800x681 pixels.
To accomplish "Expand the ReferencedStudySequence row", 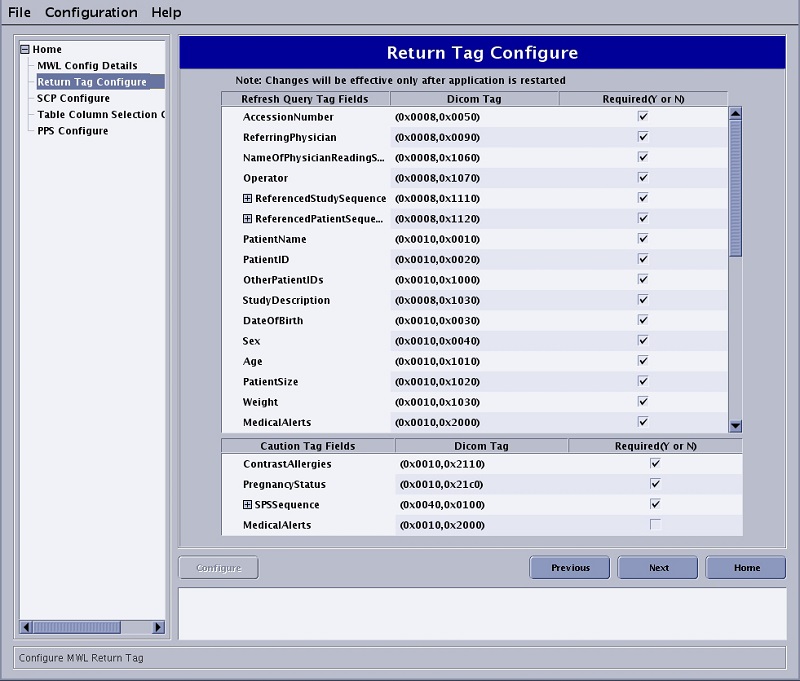I will (248, 199).
